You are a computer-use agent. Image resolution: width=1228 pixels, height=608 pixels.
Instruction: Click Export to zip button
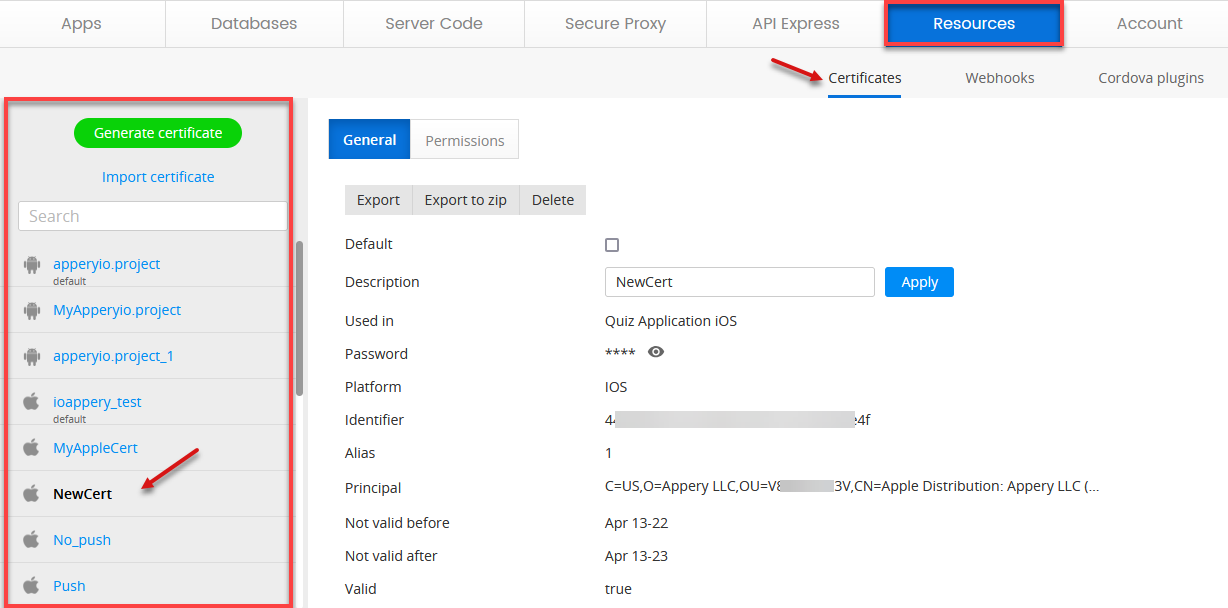point(466,200)
